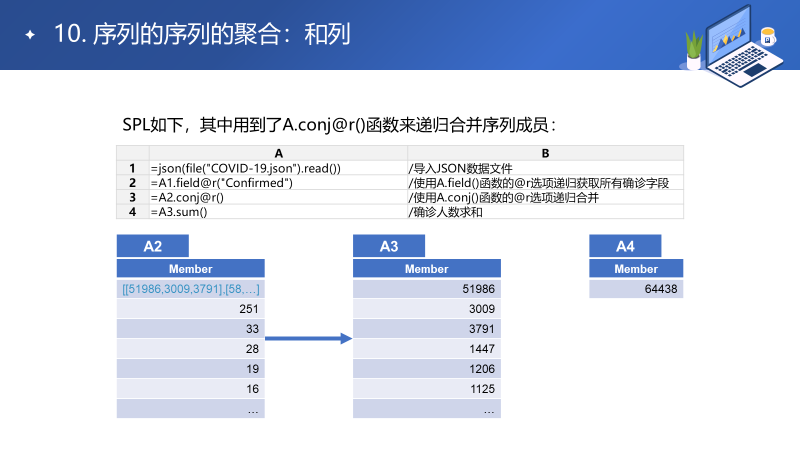800x450 pixels.
Task: Click row number 1 in the SPL grid
Action: pyautogui.click(x=133, y=168)
